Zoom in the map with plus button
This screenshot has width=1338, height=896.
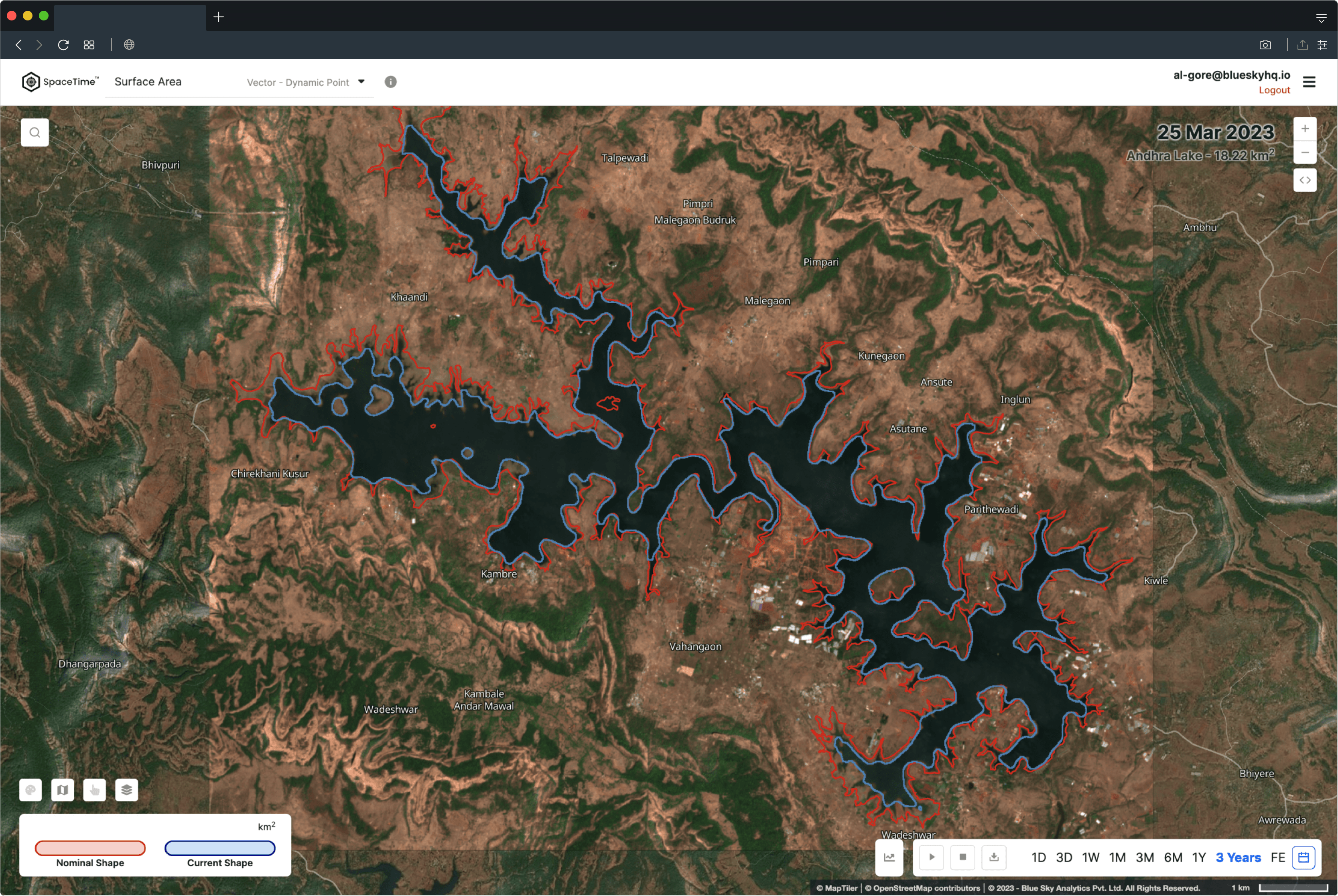(x=1305, y=129)
